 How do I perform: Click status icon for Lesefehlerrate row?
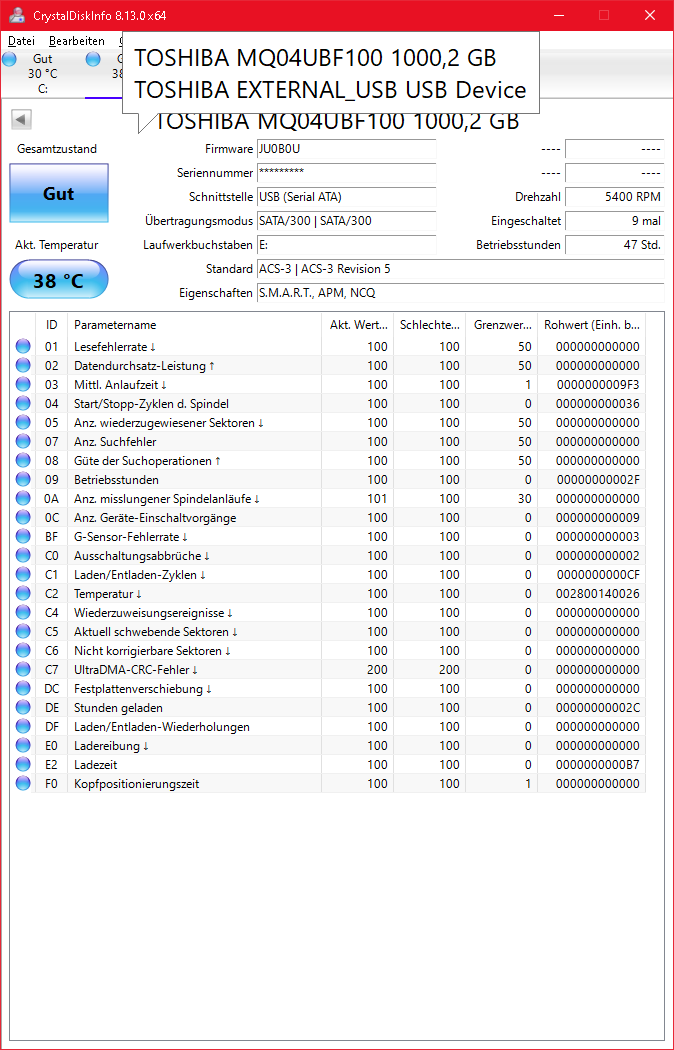23,346
